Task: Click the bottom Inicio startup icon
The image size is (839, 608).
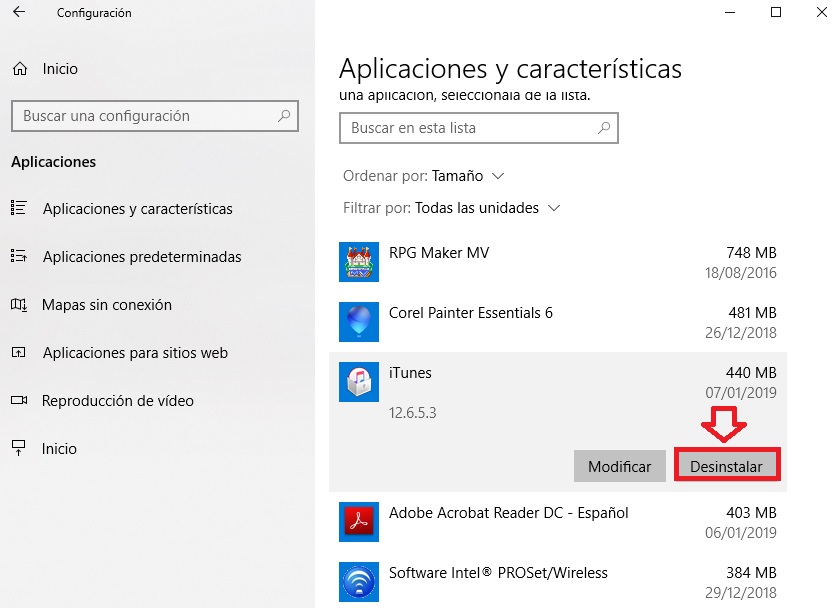Action: pos(19,448)
